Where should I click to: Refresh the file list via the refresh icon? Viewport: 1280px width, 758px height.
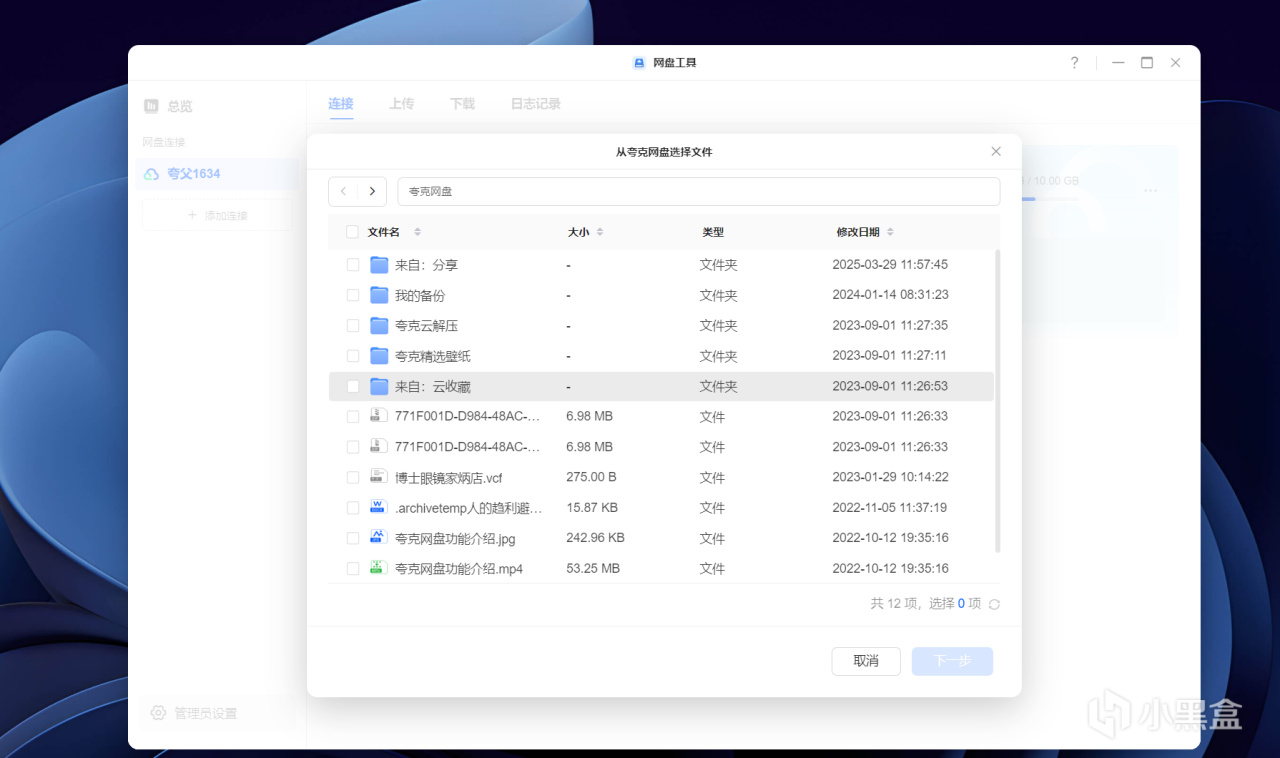pos(994,604)
